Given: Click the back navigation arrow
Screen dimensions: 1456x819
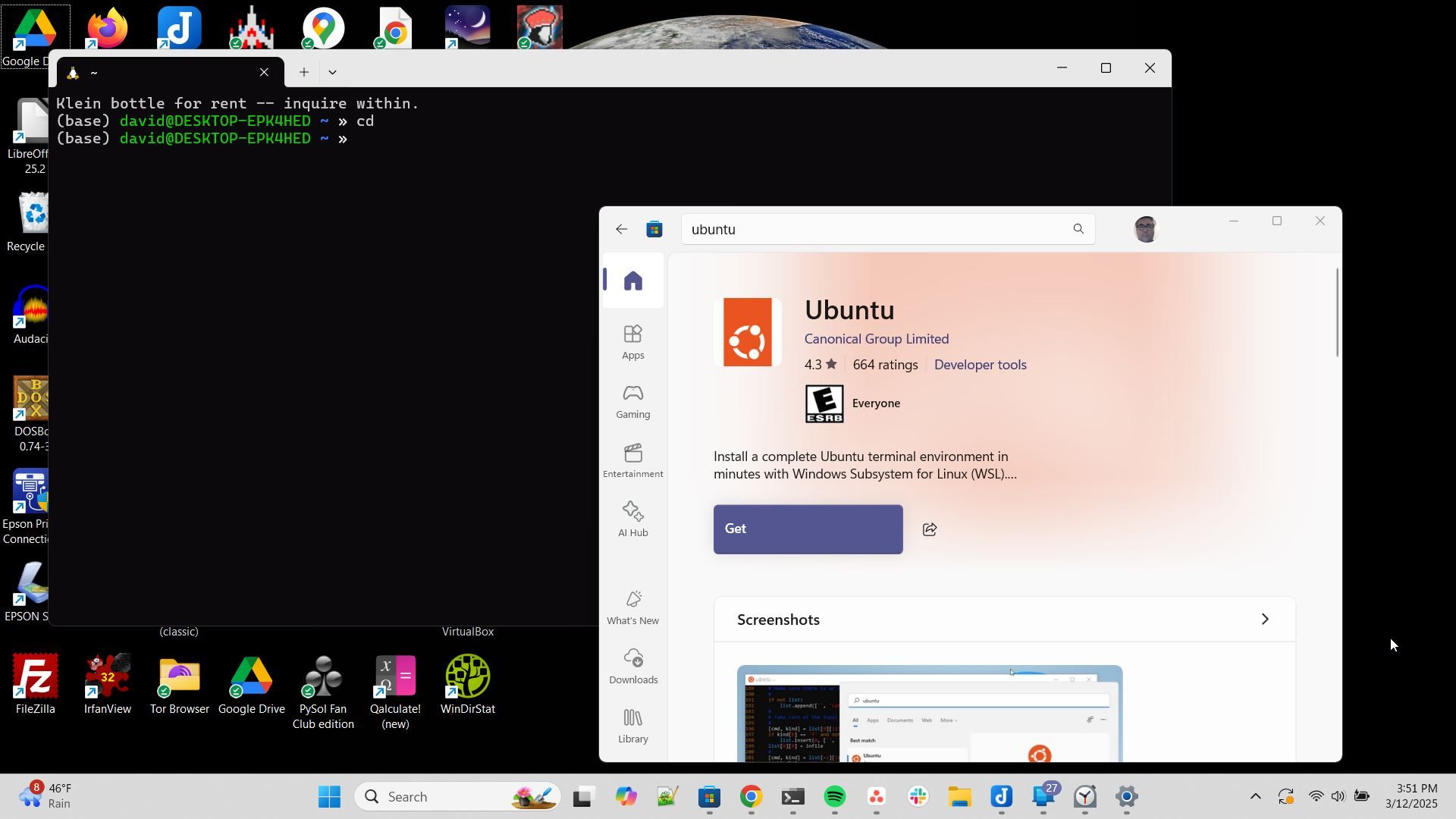Looking at the screenshot, I should pyautogui.click(x=622, y=228).
